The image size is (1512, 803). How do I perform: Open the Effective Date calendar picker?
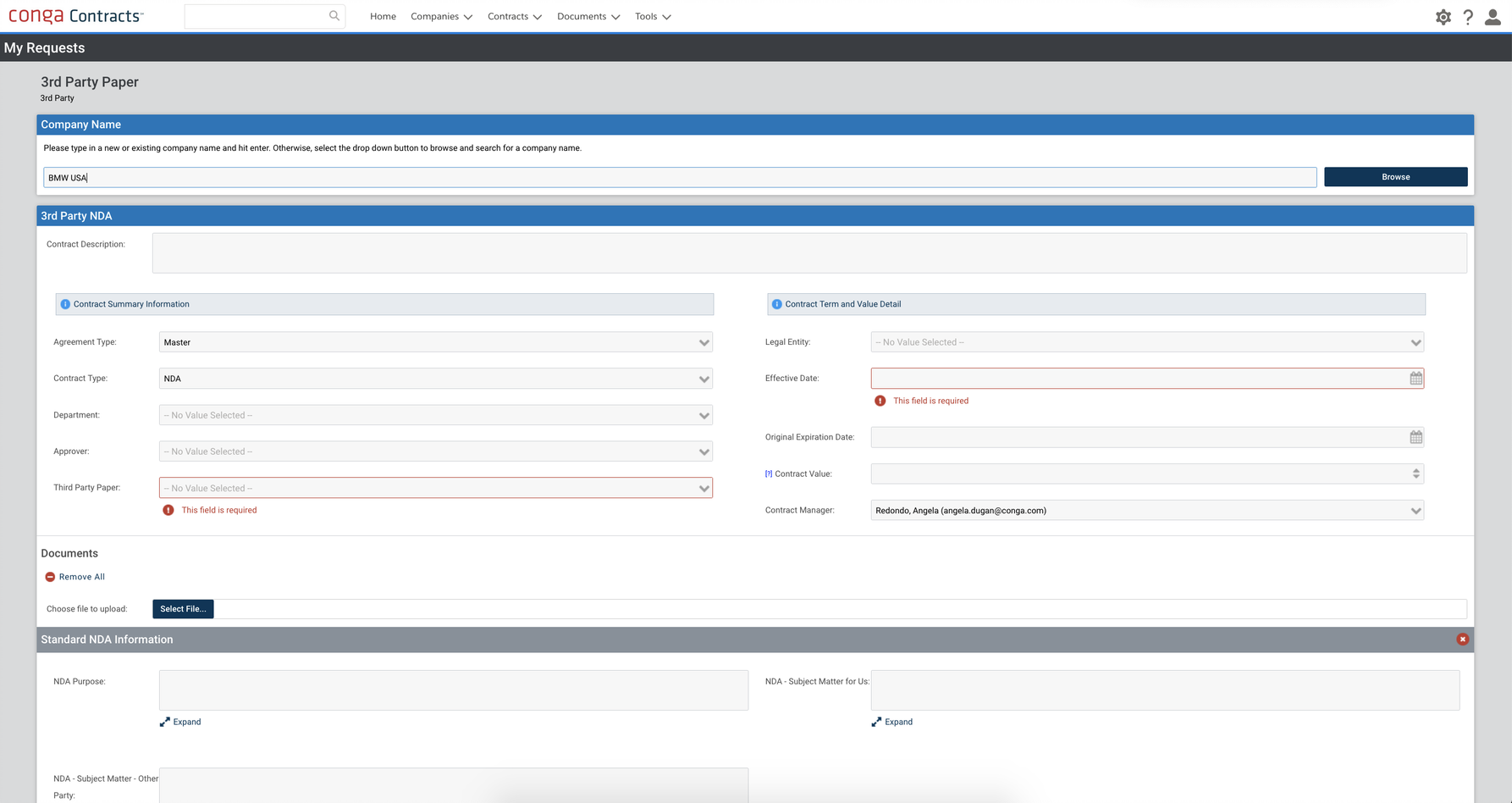(1415, 379)
